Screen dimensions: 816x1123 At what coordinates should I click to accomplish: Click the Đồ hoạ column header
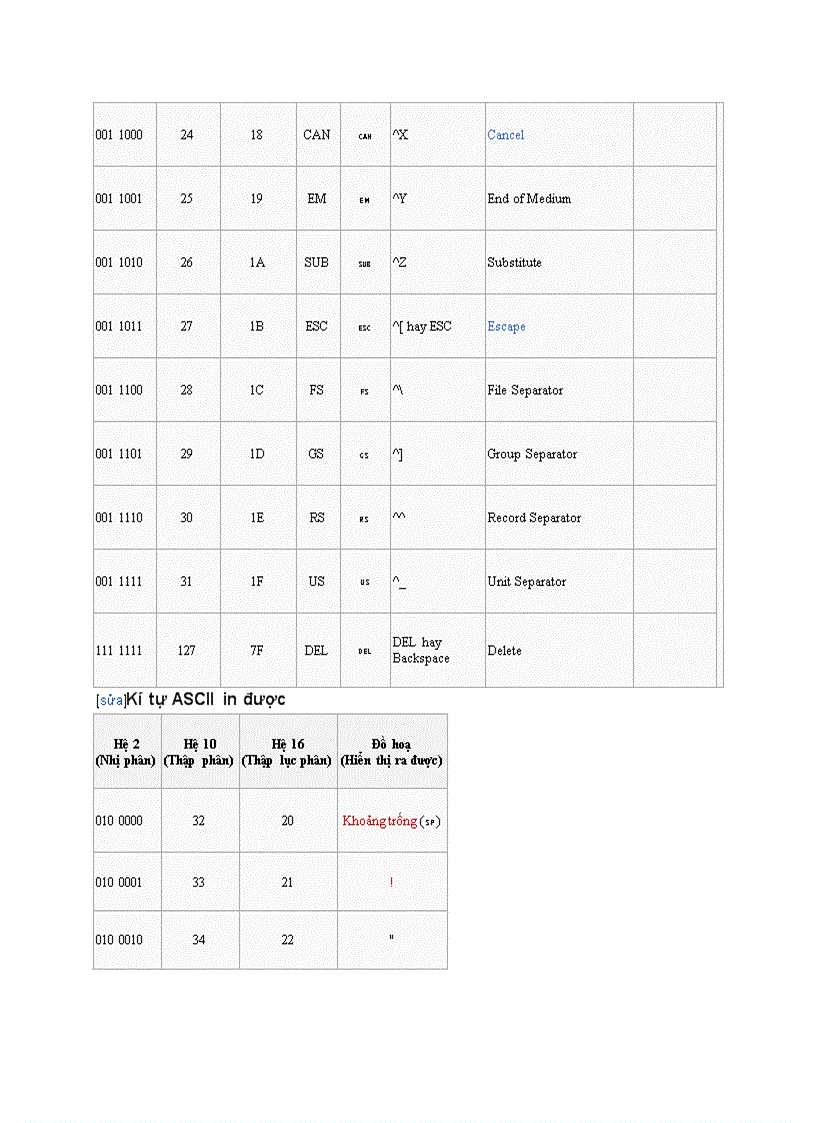(391, 752)
